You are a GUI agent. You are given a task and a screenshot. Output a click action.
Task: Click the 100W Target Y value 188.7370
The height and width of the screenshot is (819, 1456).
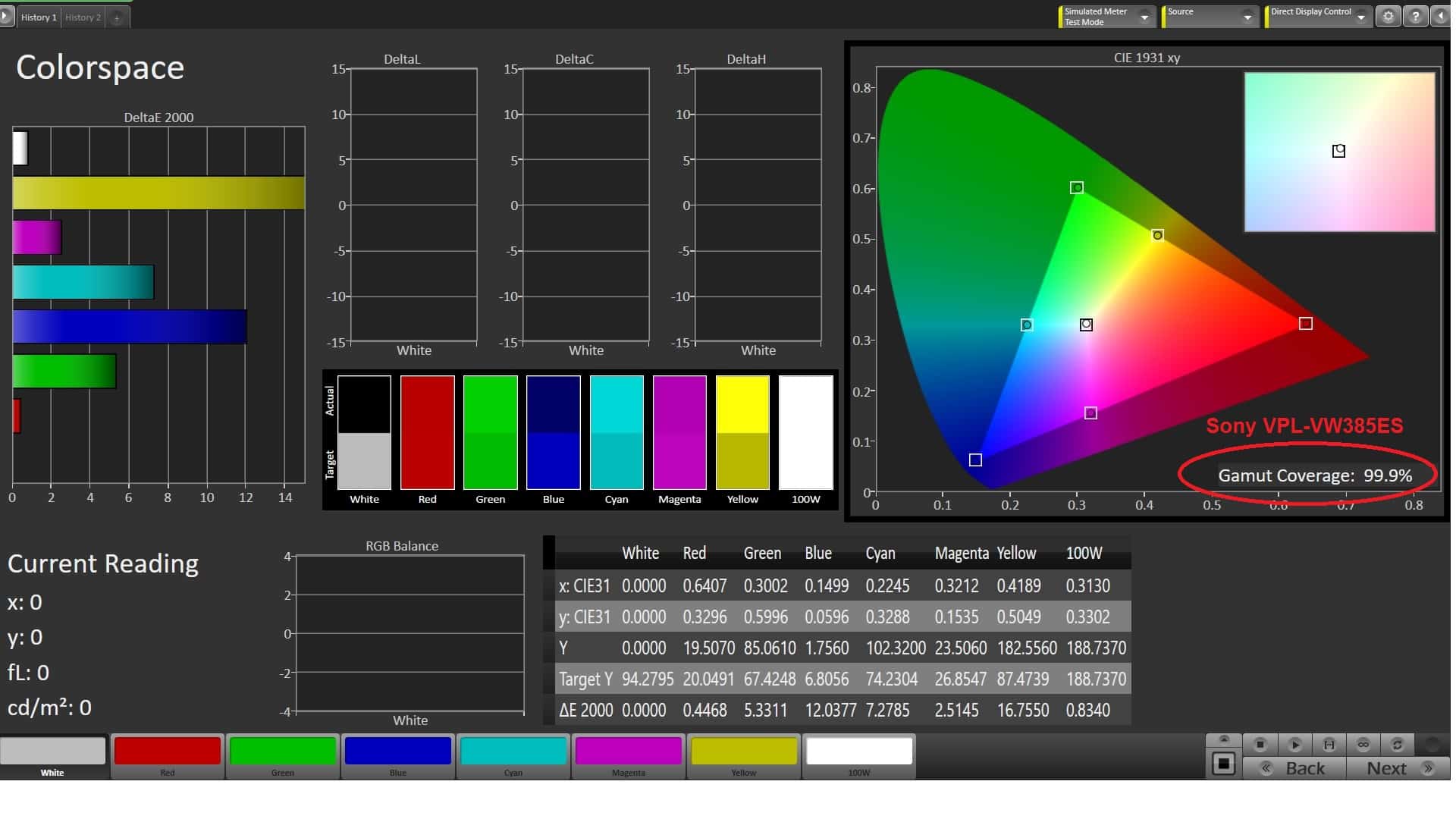coord(1096,679)
